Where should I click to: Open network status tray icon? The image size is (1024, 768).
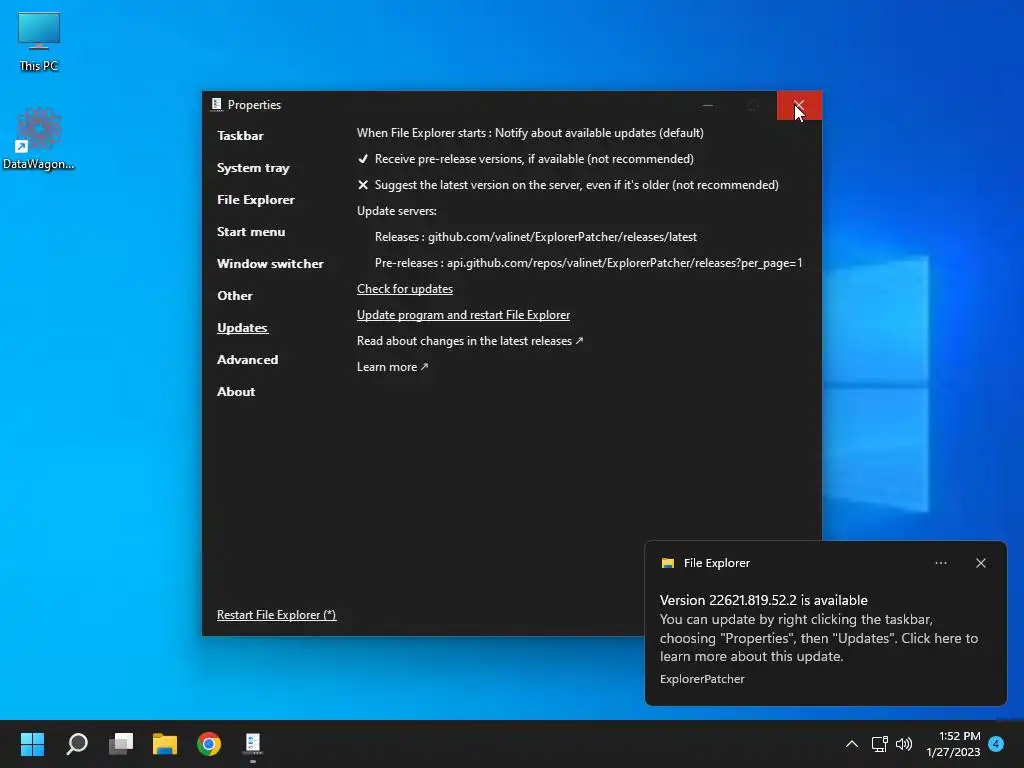tap(879, 744)
